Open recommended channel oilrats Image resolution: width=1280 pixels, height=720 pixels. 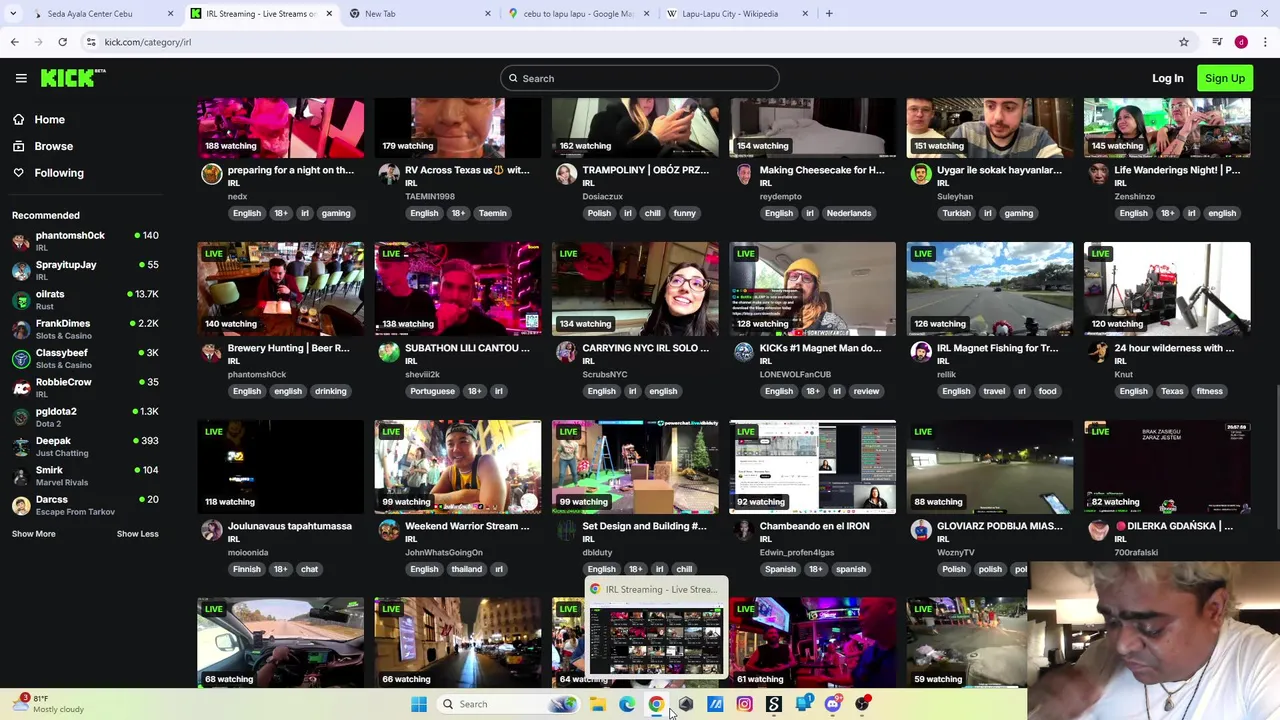pos(85,300)
